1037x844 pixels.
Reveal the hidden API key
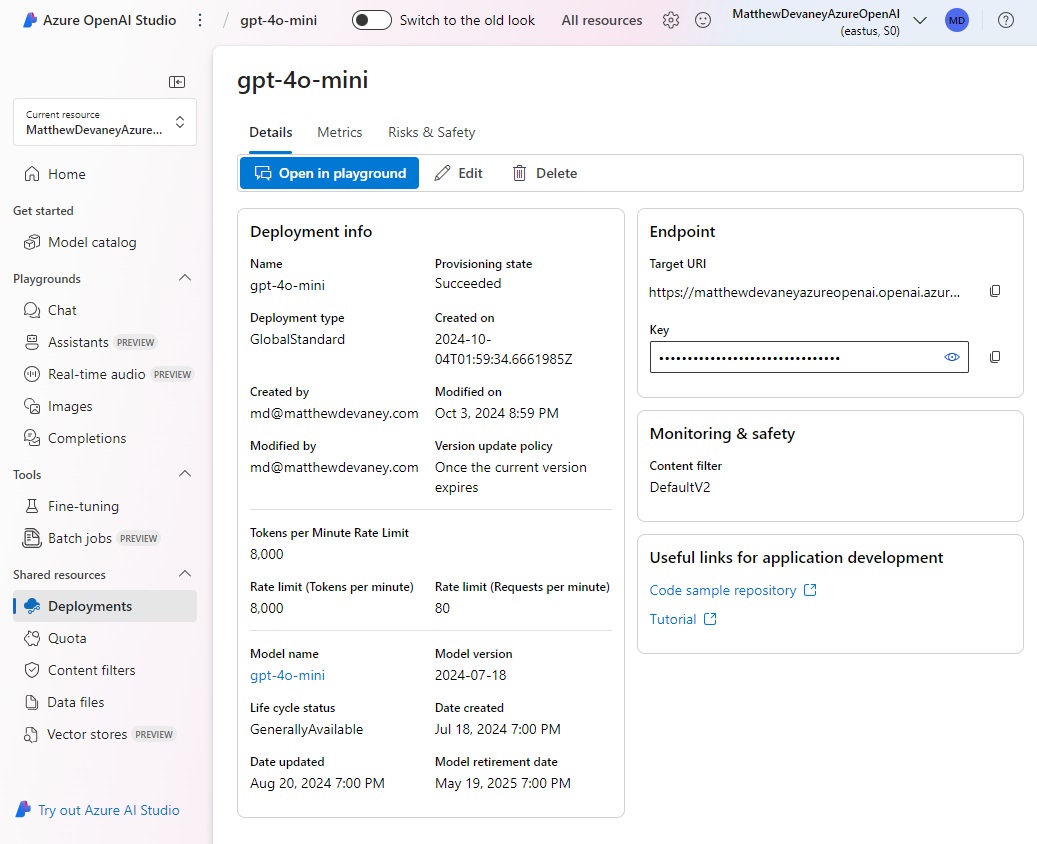[951, 357]
